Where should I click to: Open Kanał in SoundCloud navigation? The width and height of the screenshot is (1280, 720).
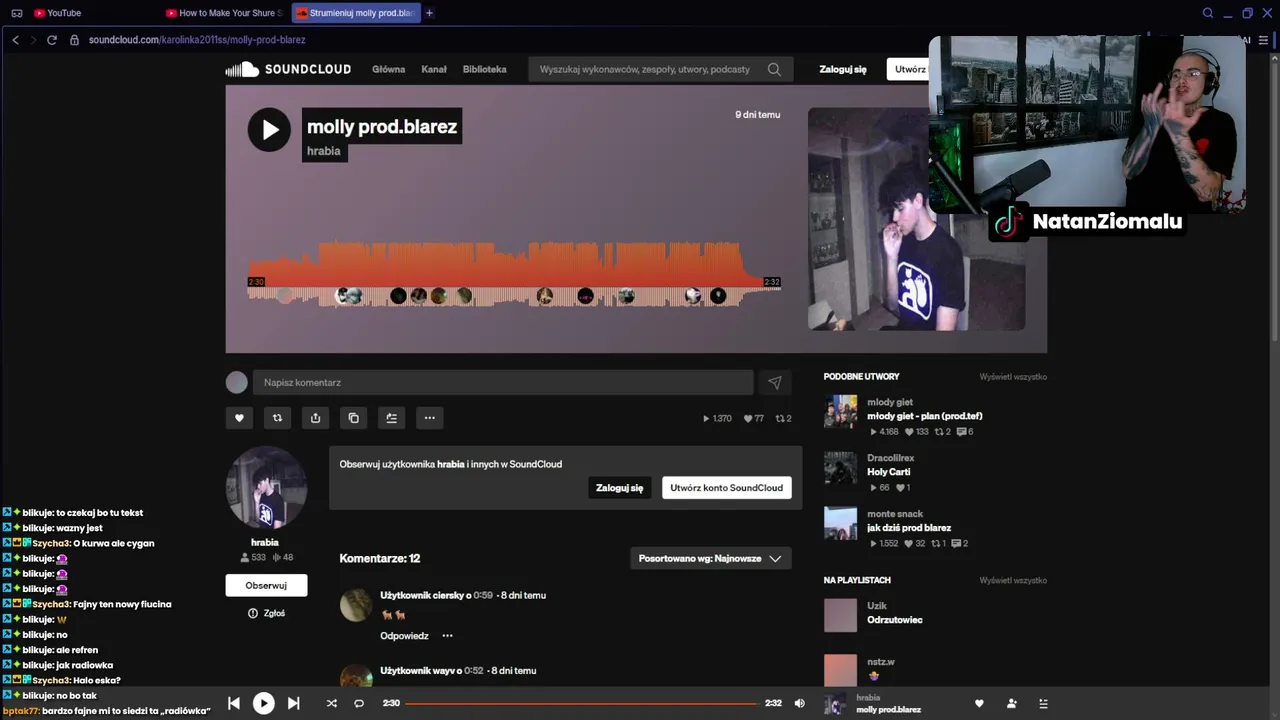(x=434, y=69)
